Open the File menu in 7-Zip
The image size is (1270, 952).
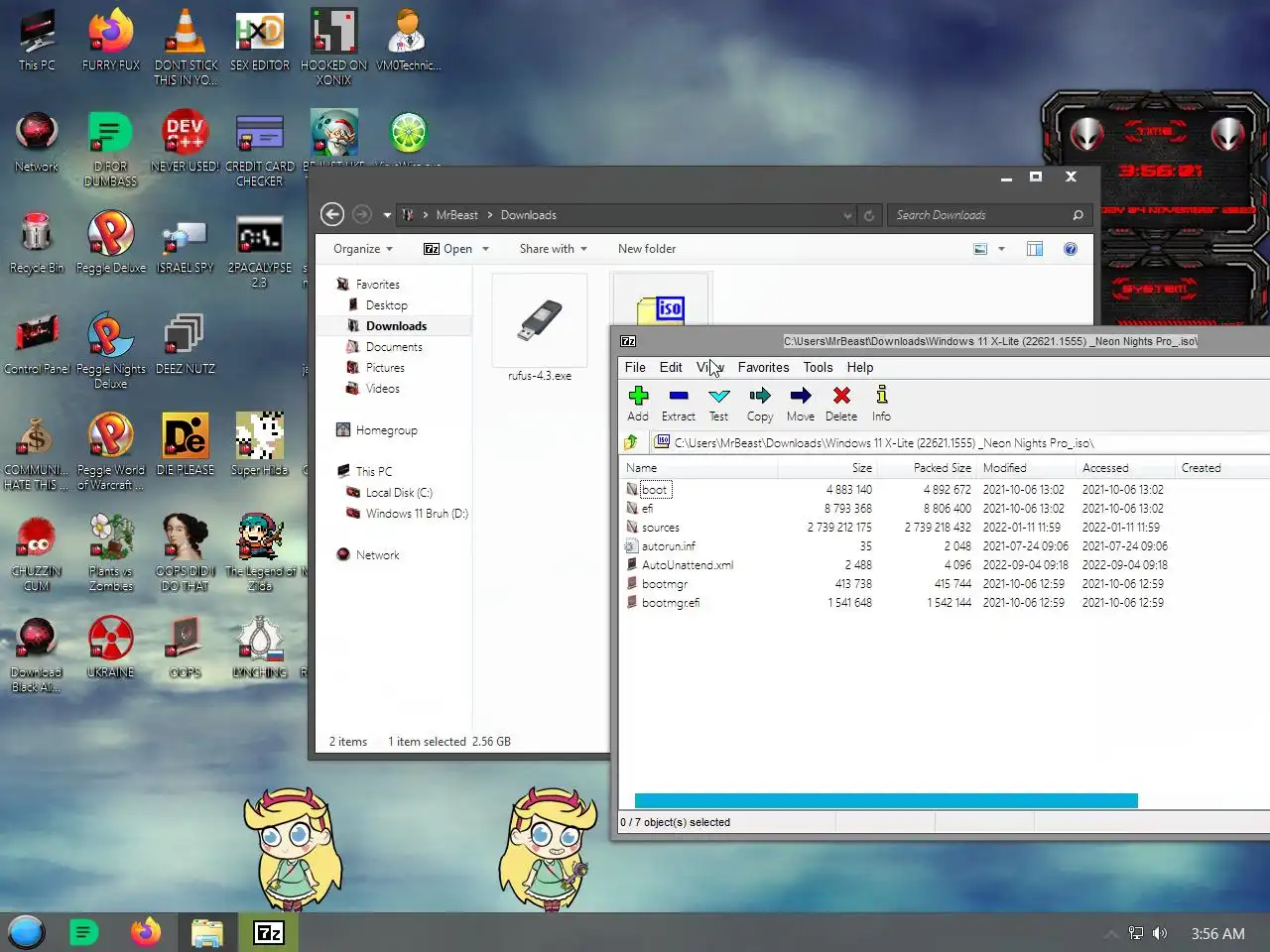tap(635, 367)
